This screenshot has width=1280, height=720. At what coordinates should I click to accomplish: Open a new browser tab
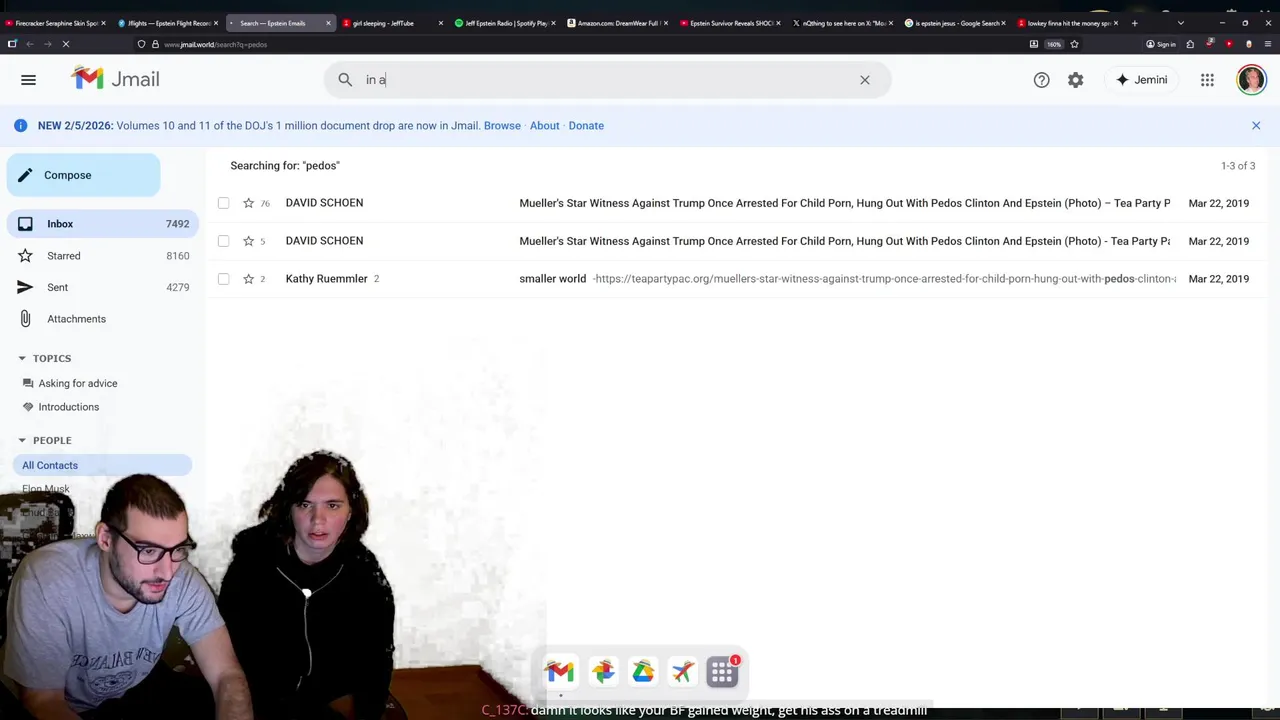(x=1134, y=23)
